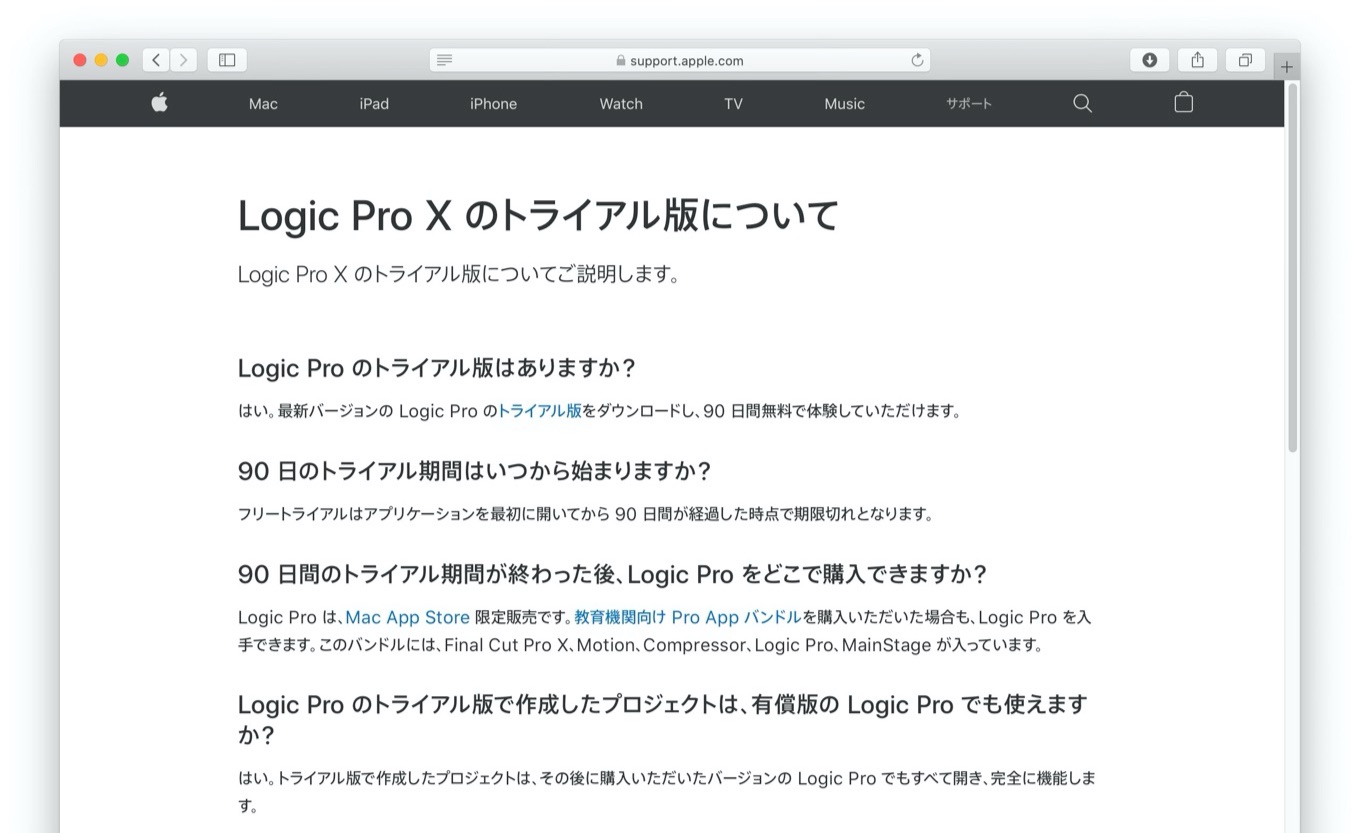
Task: Click the Apple logo in the navigation bar
Action: (x=159, y=103)
